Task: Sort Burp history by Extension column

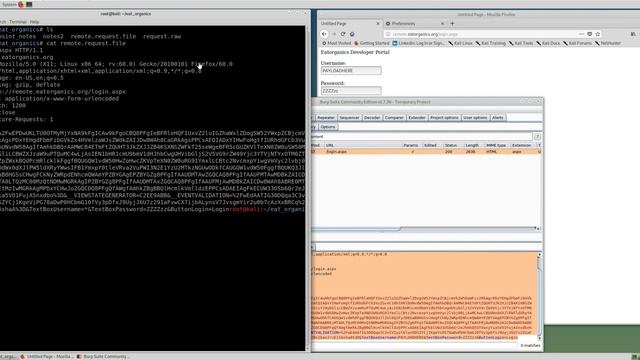Action: pos(522,145)
